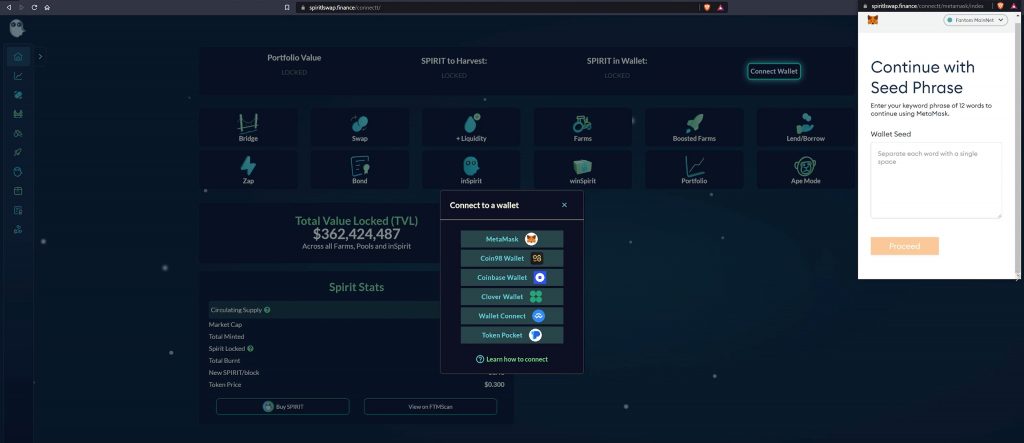Screen dimensions: 1024x443
Task: Click the help icon beside Spirit Locked
Action: tap(251, 349)
